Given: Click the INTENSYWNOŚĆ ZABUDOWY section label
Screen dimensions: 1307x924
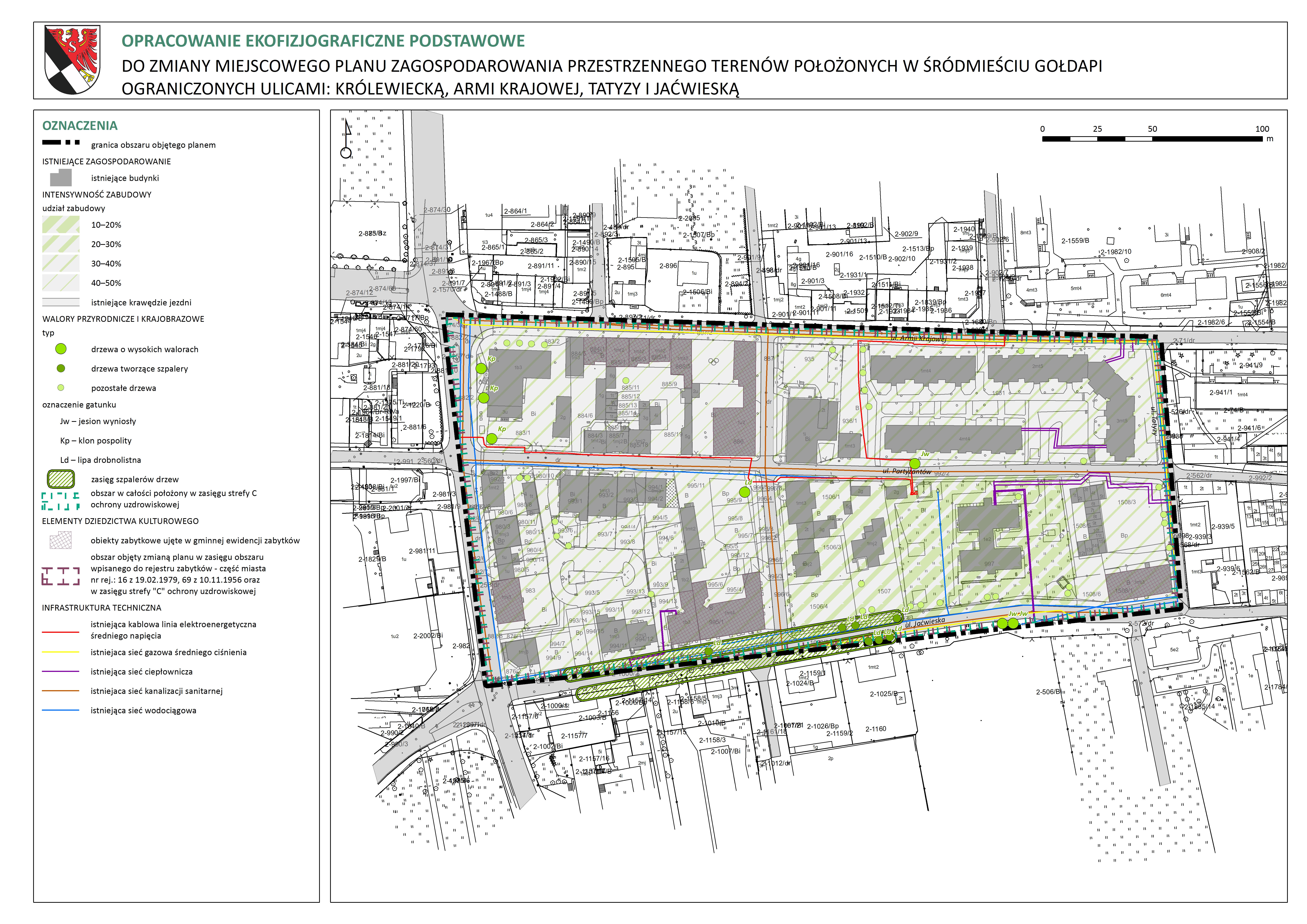Looking at the screenshot, I should pos(97,195).
